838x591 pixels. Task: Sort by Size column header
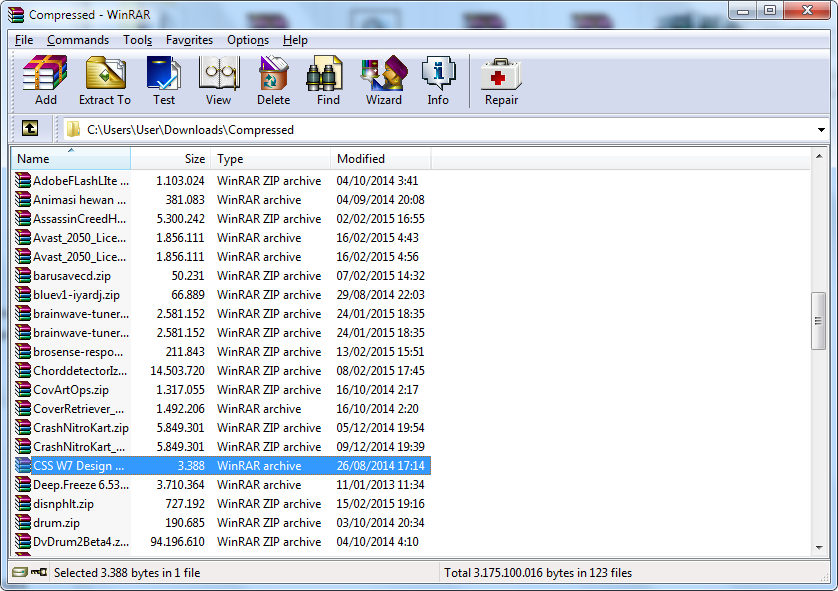click(x=171, y=159)
